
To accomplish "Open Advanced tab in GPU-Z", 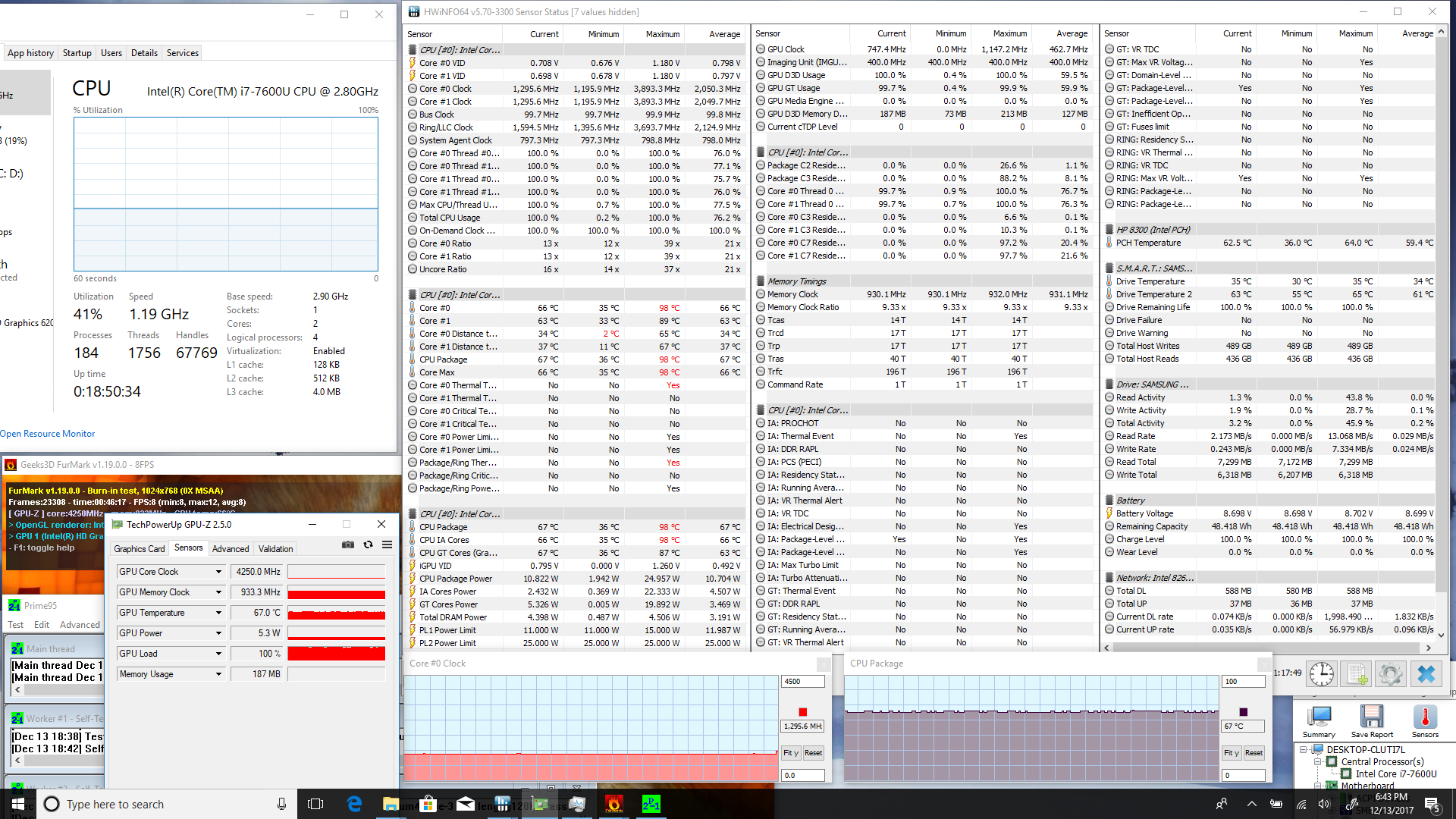I will [x=231, y=549].
